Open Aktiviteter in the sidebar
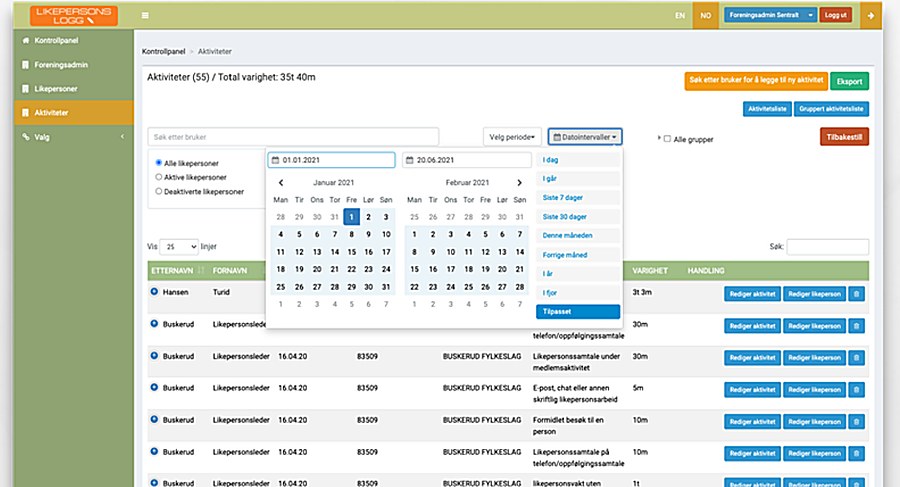The height and width of the screenshot is (487, 900). click(73, 113)
